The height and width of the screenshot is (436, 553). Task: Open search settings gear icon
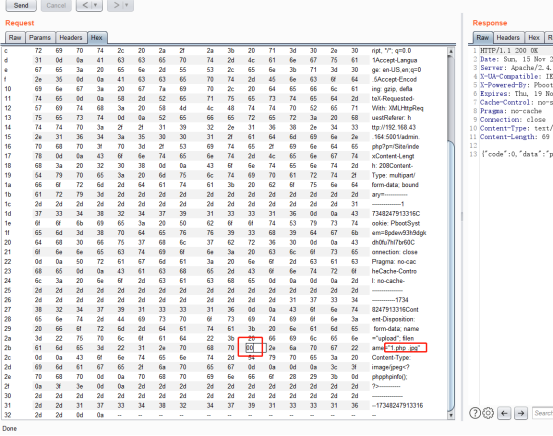(x=488, y=413)
